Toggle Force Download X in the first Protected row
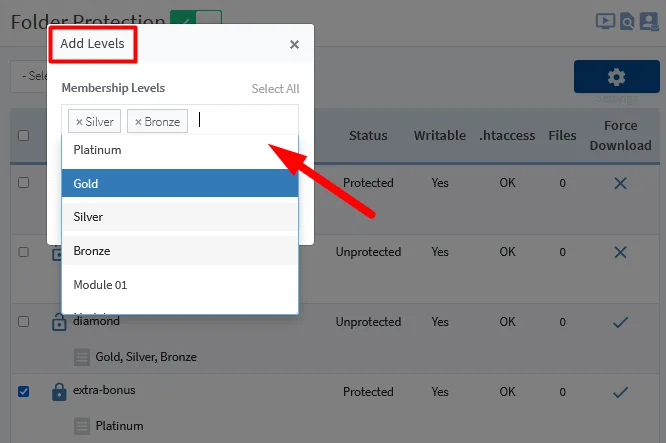This screenshot has height=443, width=666. (620, 183)
